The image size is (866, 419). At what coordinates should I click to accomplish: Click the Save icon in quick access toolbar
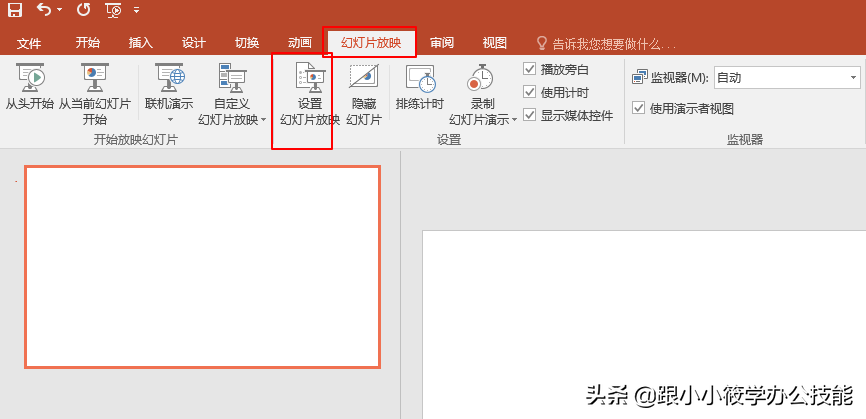tap(14, 9)
